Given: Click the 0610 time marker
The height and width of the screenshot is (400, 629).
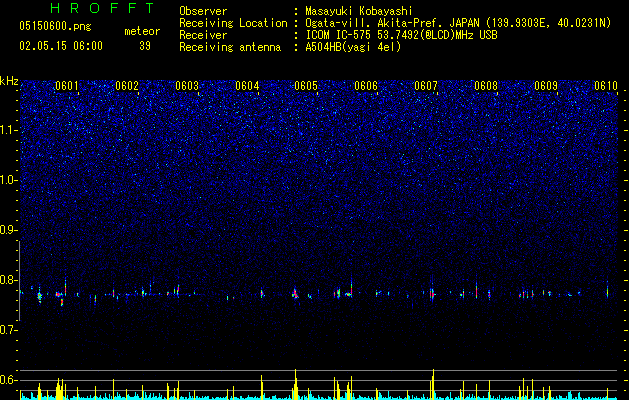Looking at the screenshot, I should [x=606, y=86].
